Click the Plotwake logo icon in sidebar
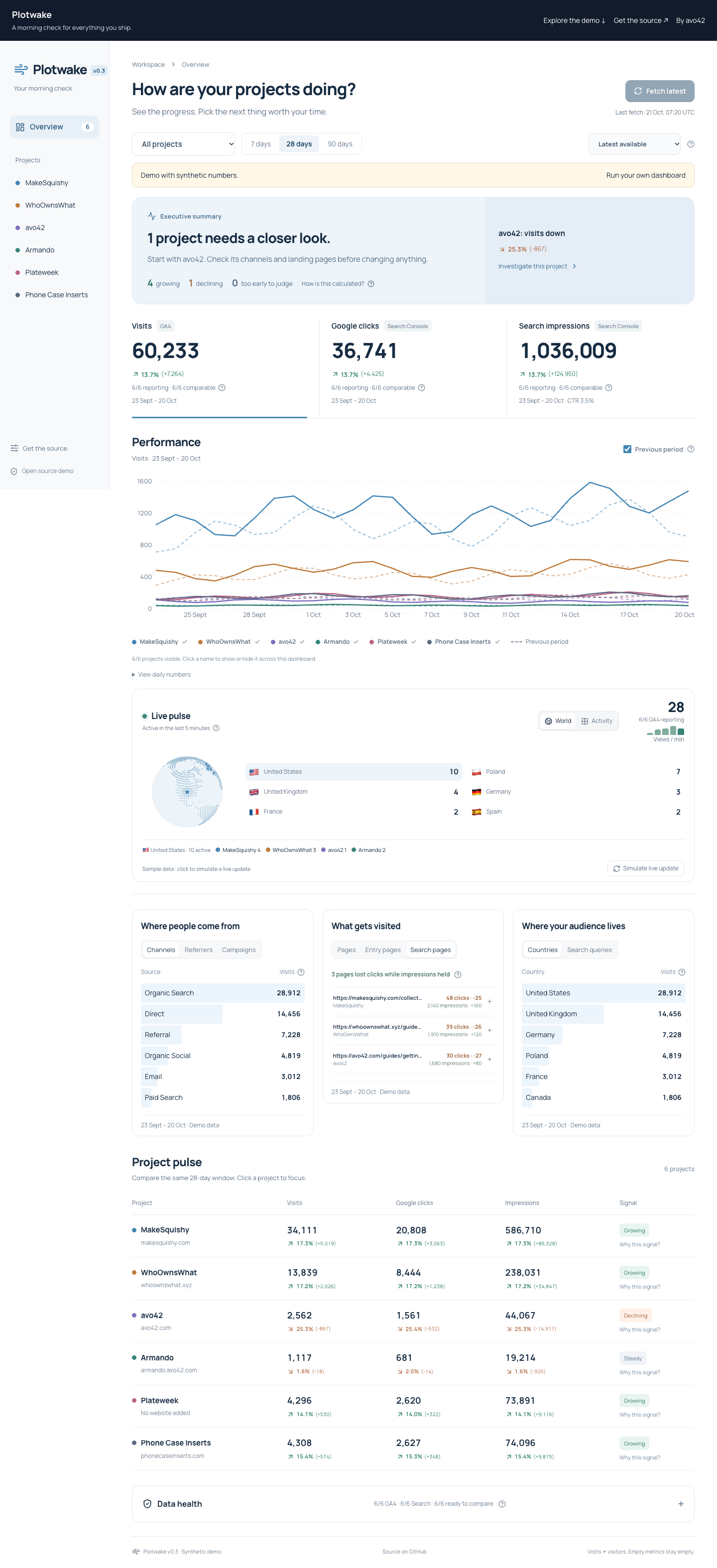Viewport: 717px width, 1568px height. pos(21,69)
